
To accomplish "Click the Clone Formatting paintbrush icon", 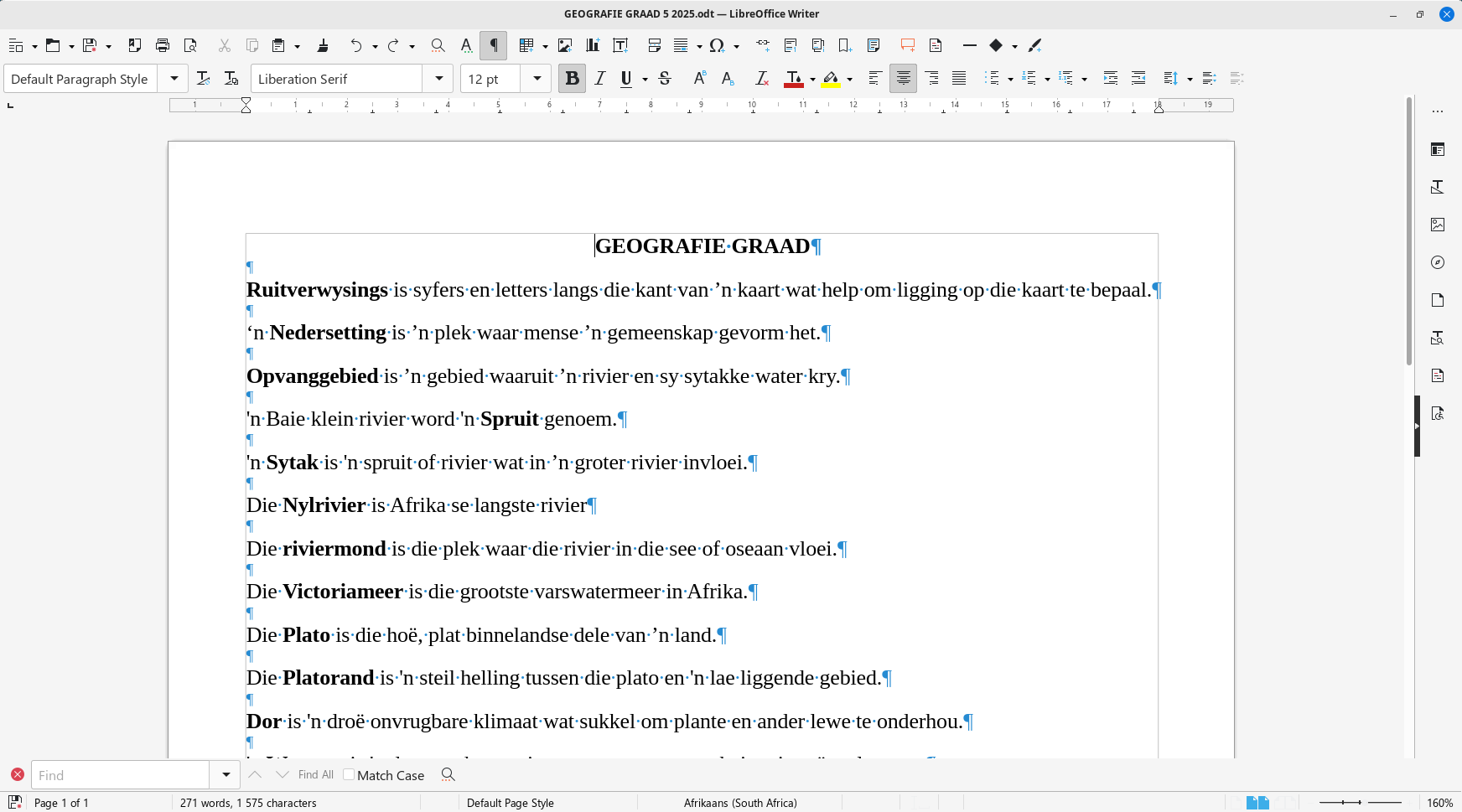I will [323, 45].
